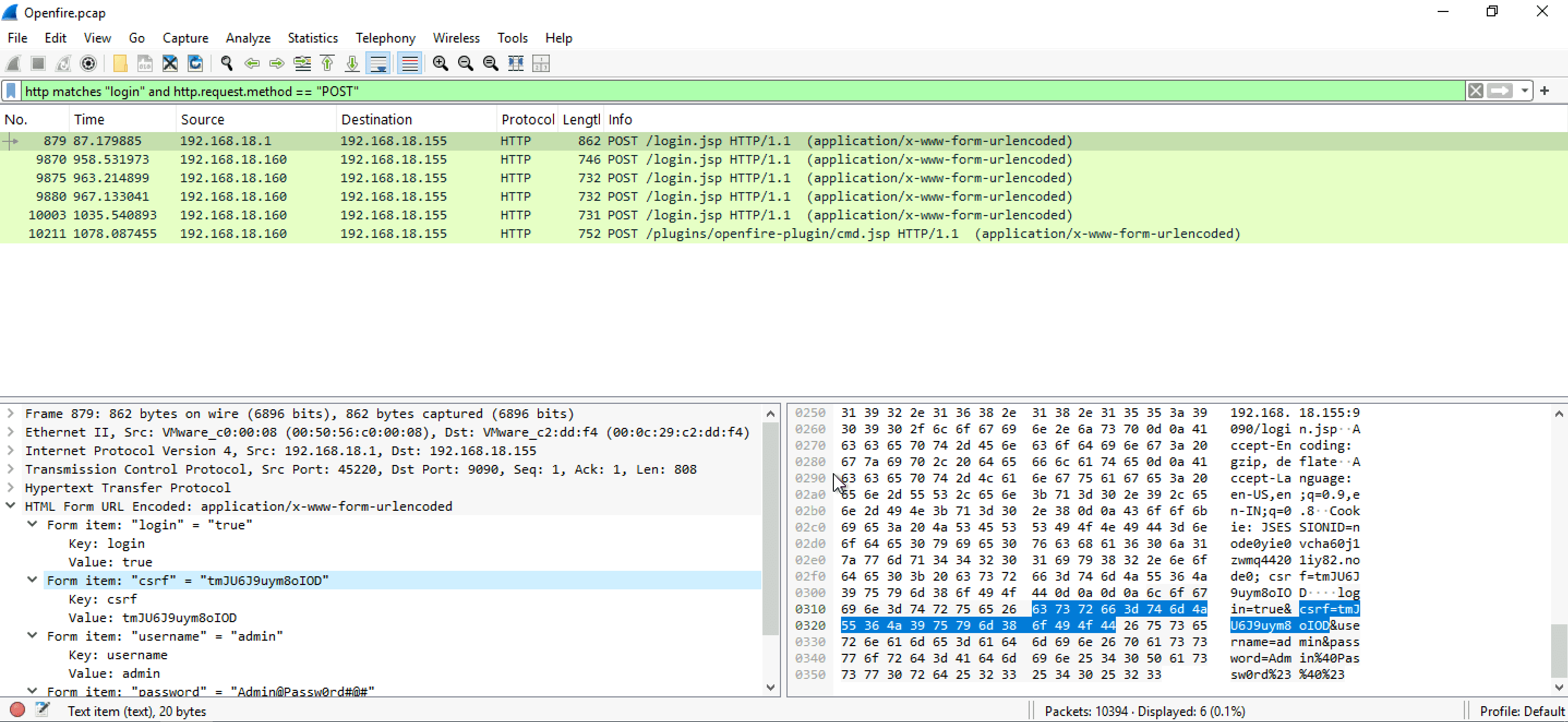Click the save capture file icon
Viewport: 1568px width, 722px height.
[145, 63]
